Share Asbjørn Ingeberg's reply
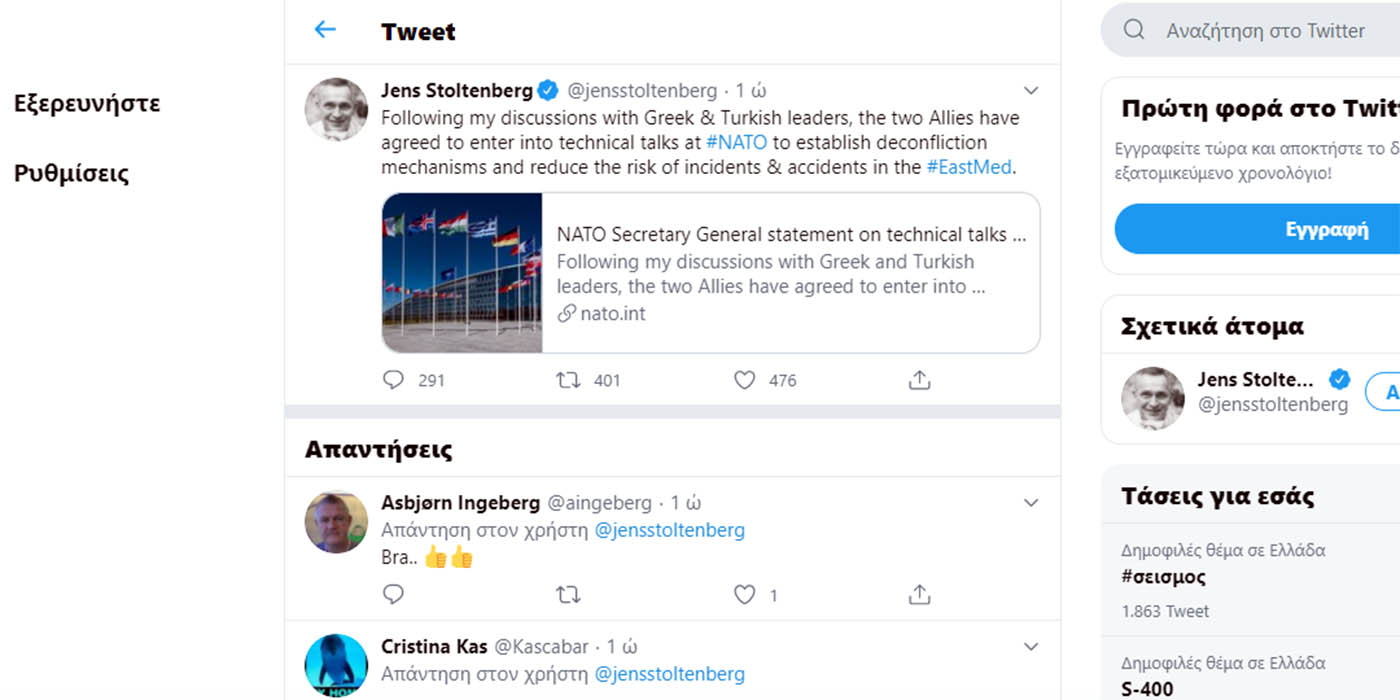 919,595
